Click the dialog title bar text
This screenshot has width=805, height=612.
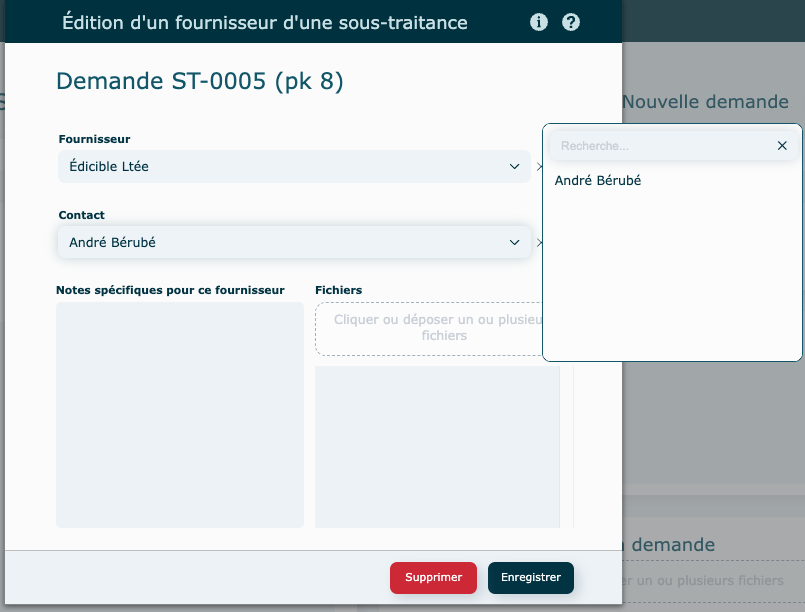point(265,22)
